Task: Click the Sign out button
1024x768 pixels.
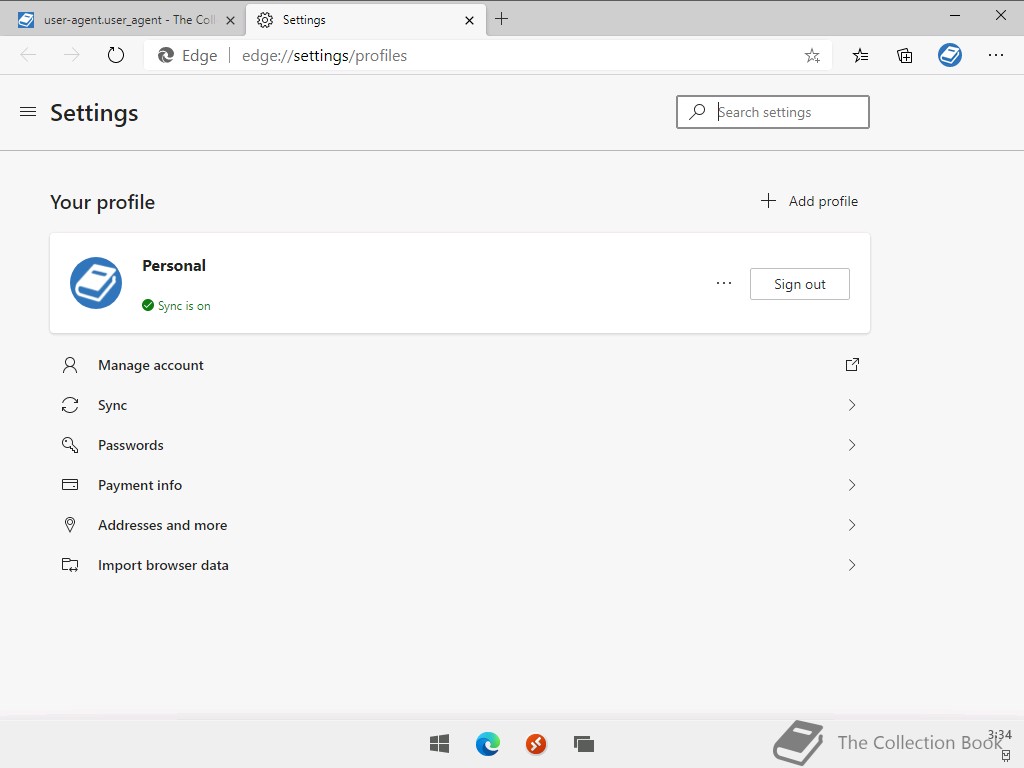Action: click(799, 284)
